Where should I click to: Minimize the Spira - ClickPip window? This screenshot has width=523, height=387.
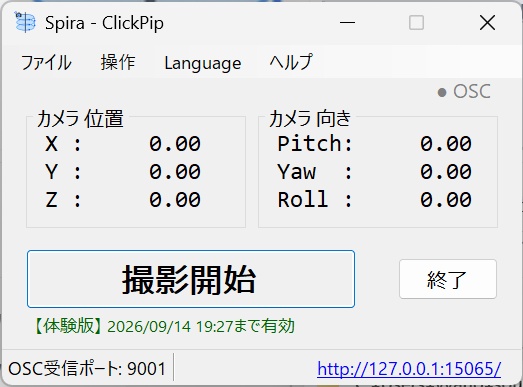coord(347,23)
